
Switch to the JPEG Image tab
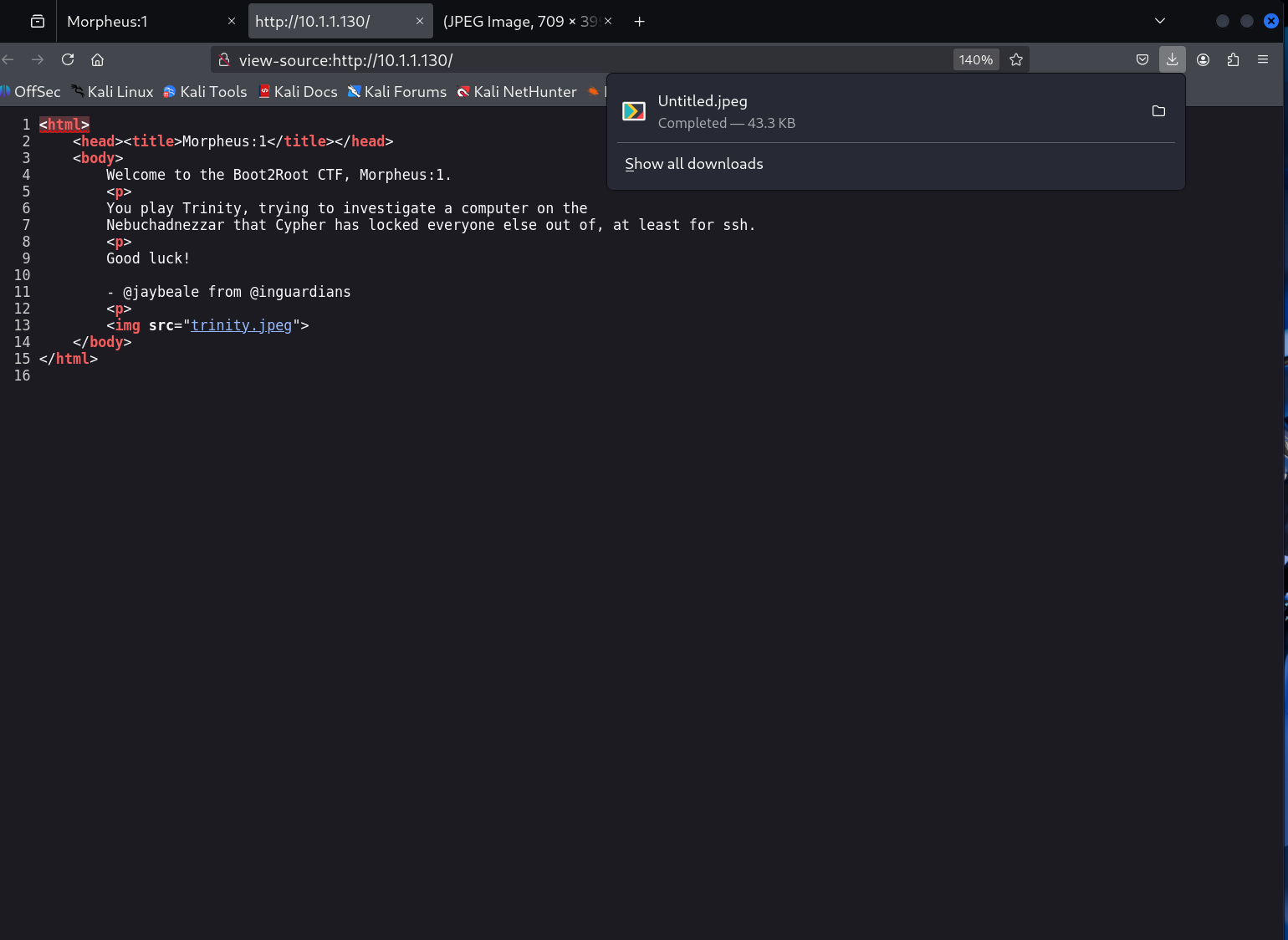(x=519, y=22)
